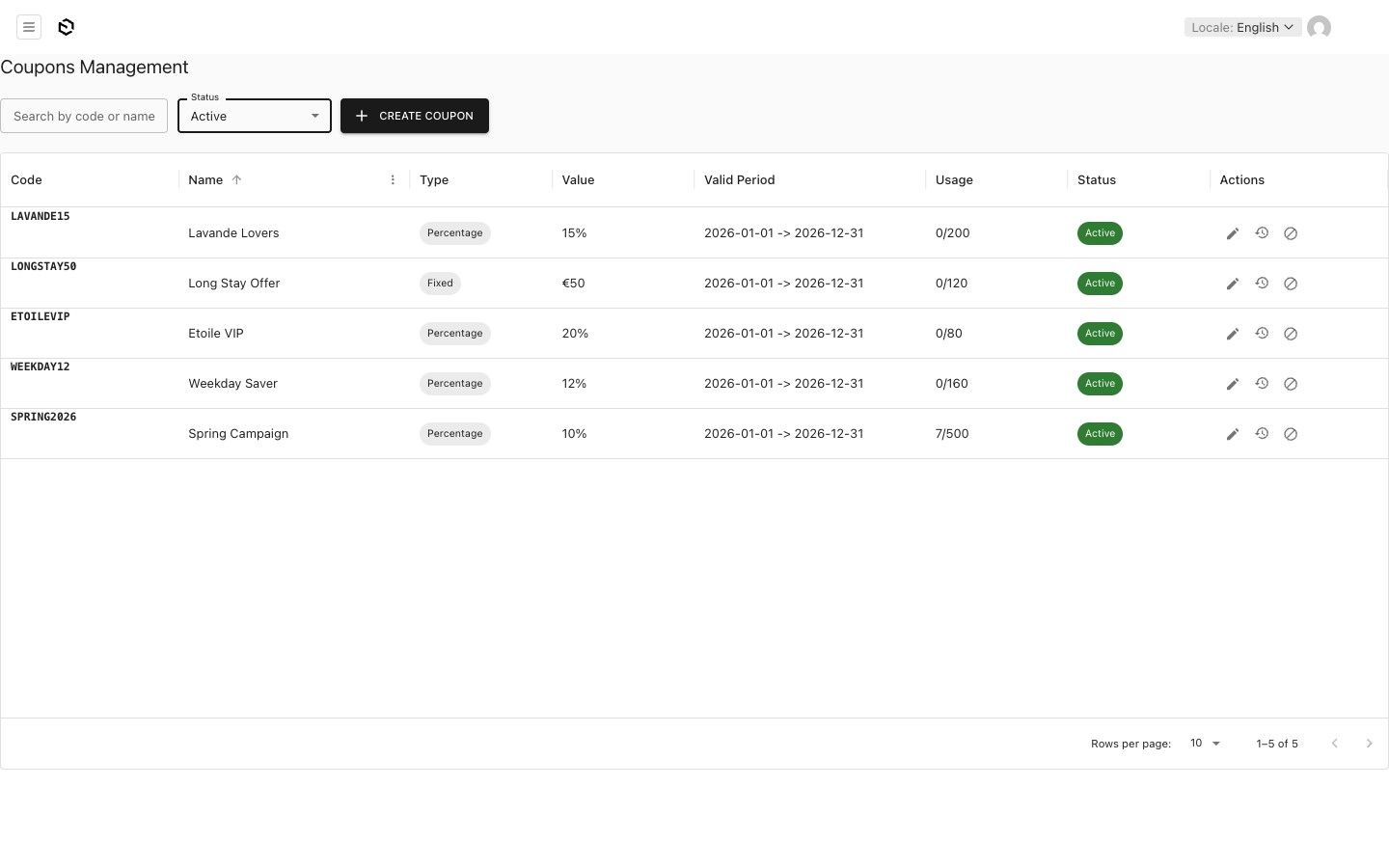Image resolution: width=1389 pixels, height=868 pixels.
Task: Disable the Etoile VIP coupon
Action: coord(1290,334)
